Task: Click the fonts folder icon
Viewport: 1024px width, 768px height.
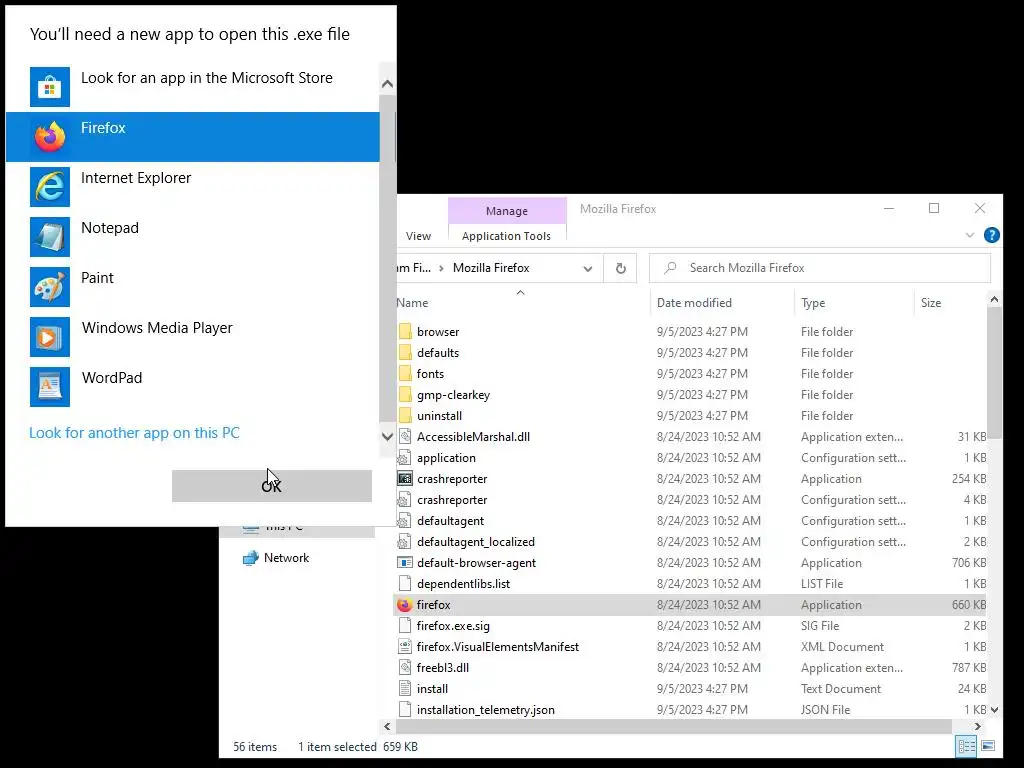Action: 405,374
